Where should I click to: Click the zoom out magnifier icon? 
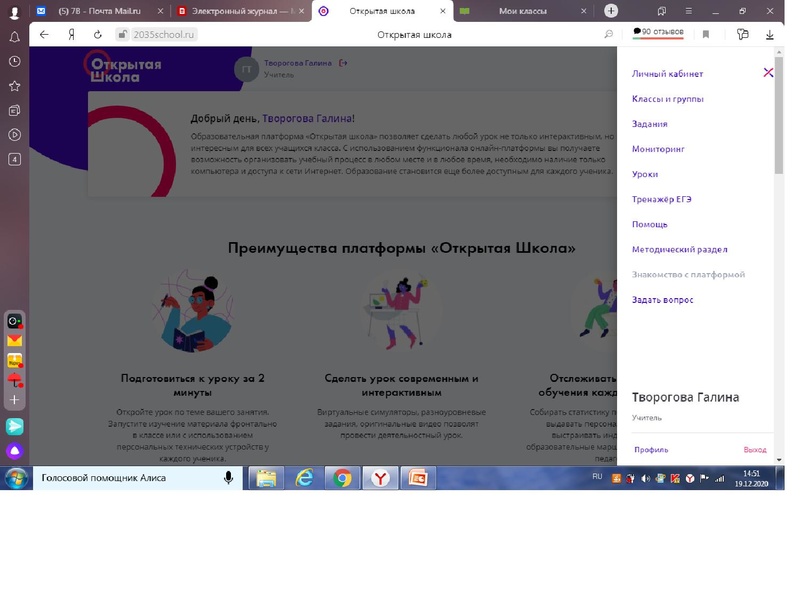608,34
